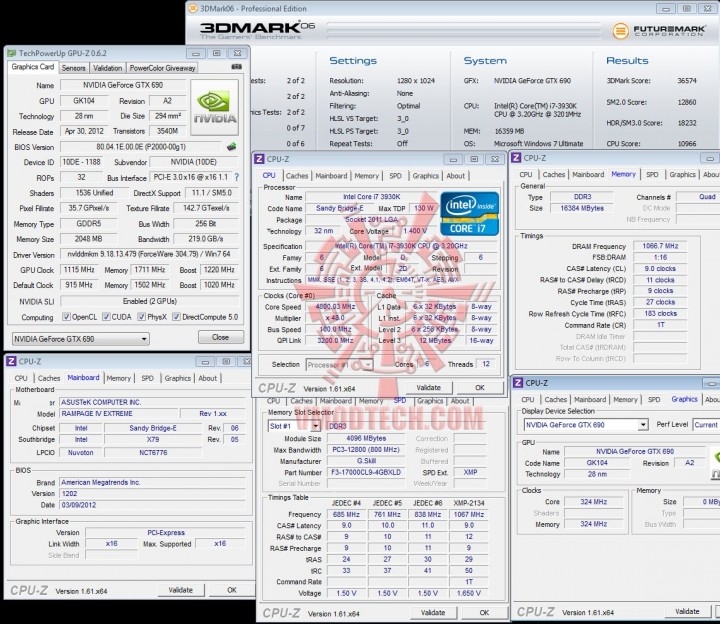Click the XMP-2134 timings column header
Image resolution: width=720 pixels, height=624 pixels.
[469, 503]
